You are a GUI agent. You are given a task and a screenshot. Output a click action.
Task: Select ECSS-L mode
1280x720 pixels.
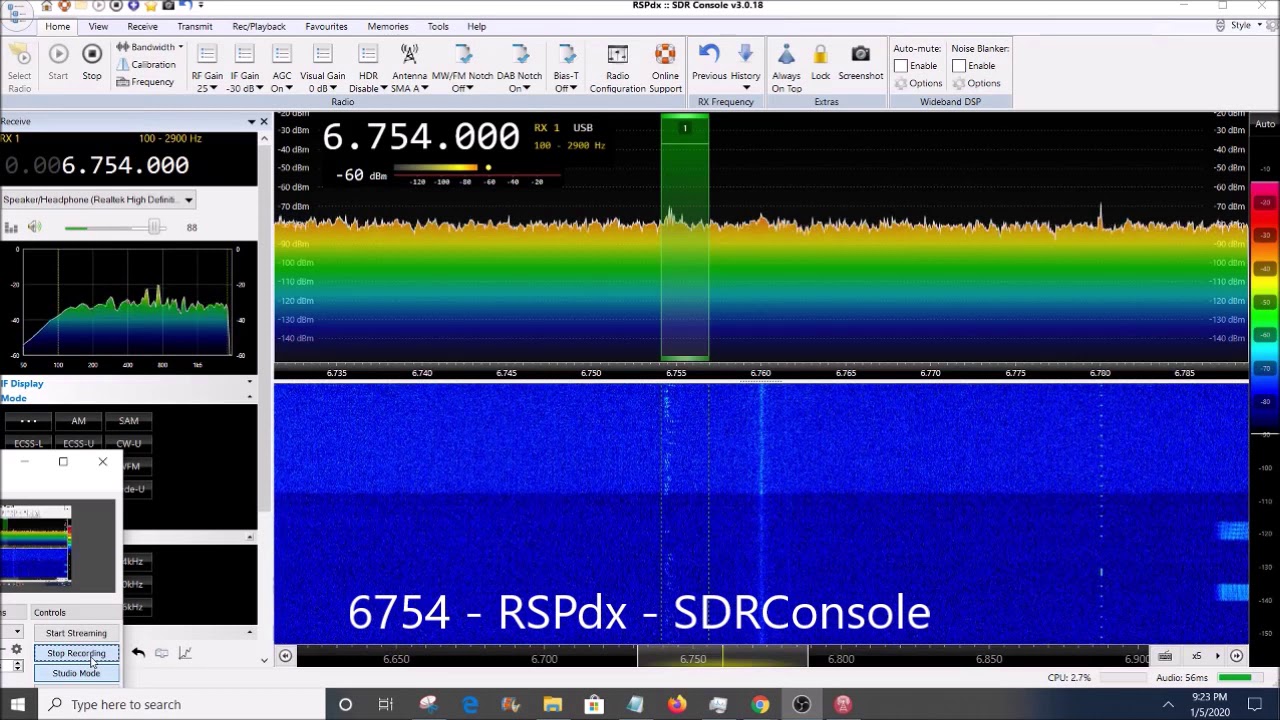[28, 444]
